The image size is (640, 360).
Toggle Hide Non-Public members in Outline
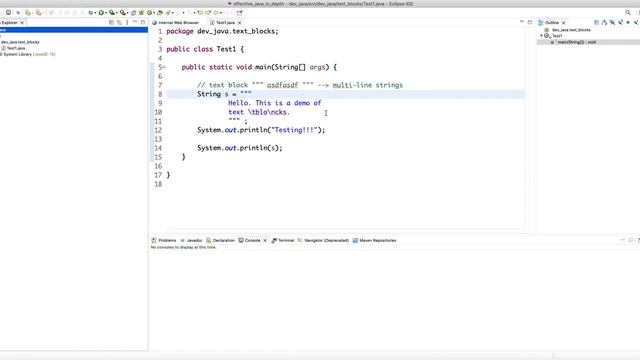coord(628,22)
